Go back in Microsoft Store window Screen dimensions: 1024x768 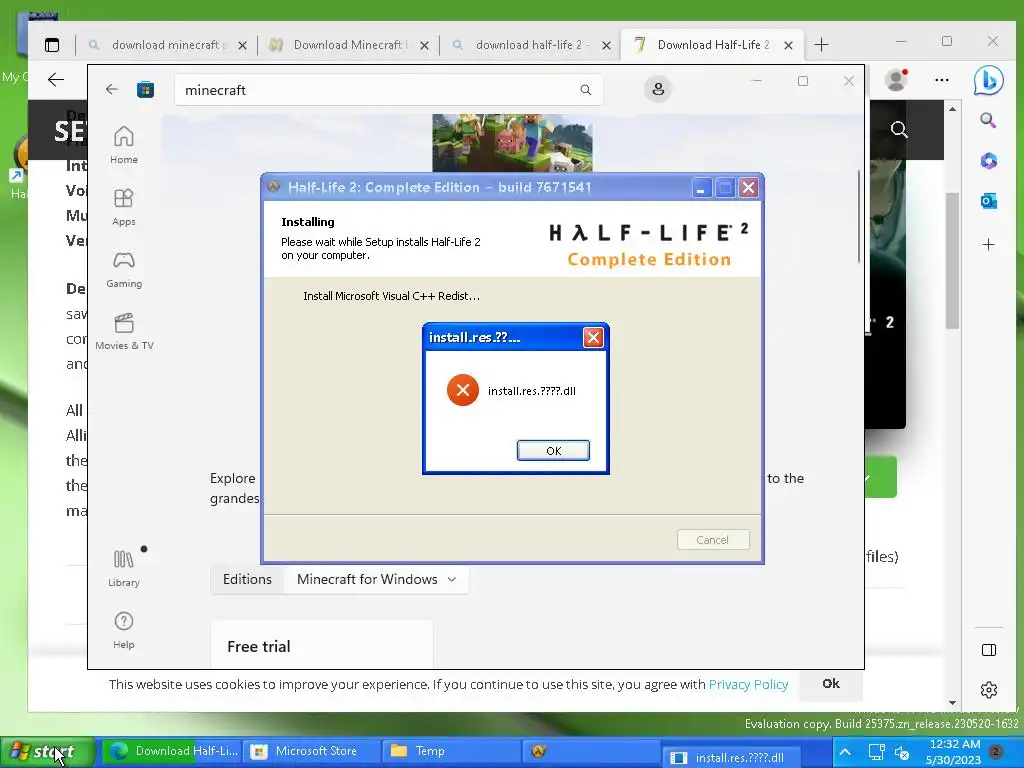tap(112, 89)
